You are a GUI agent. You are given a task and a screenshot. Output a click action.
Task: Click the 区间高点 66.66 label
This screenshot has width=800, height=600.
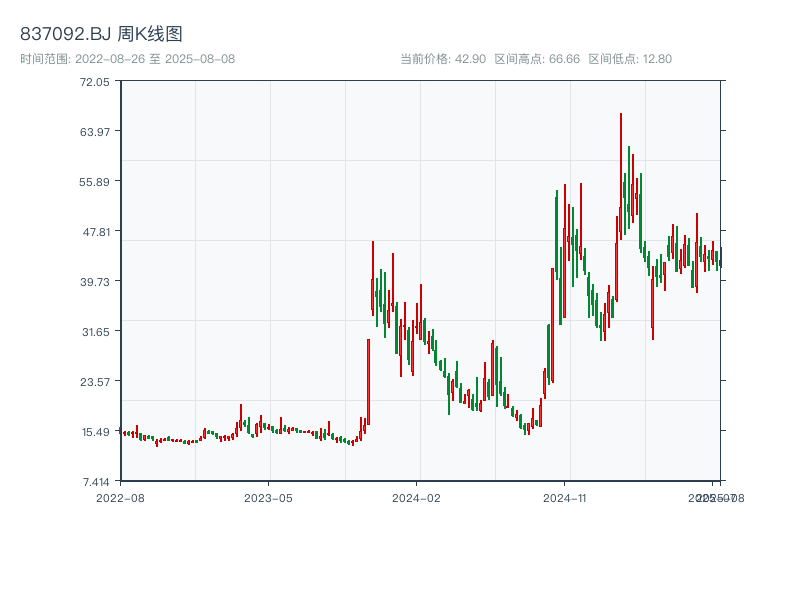[x=537, y=59]
